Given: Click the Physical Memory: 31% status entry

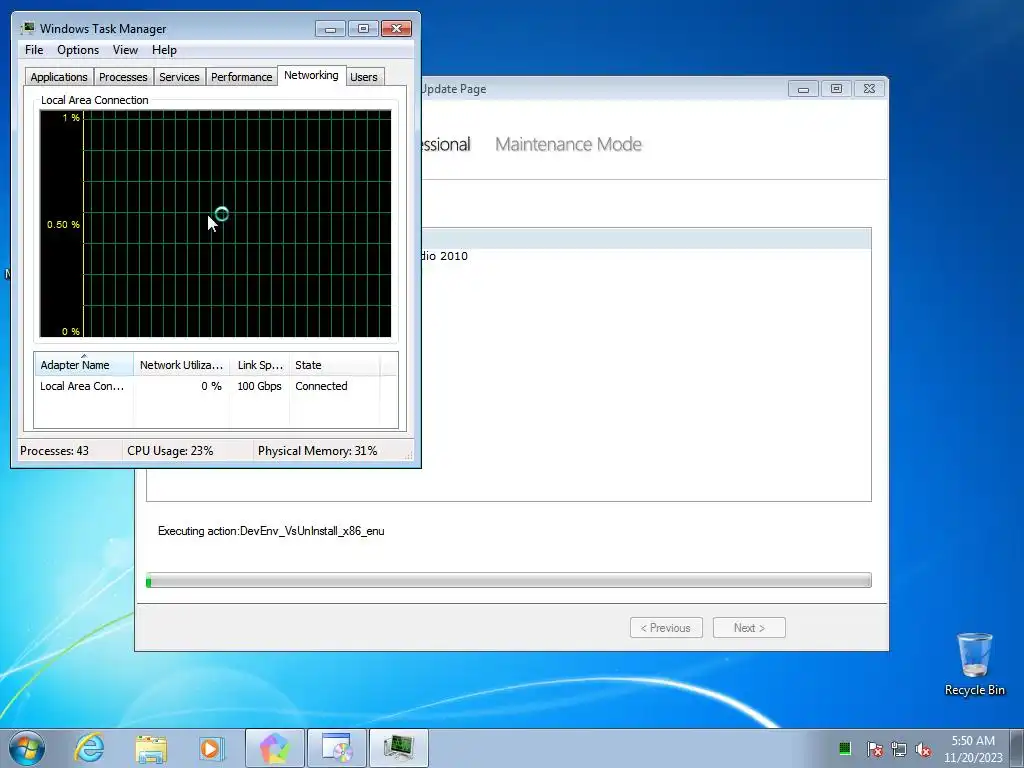Looking at the screenshot, I should (x=317, y=451).
